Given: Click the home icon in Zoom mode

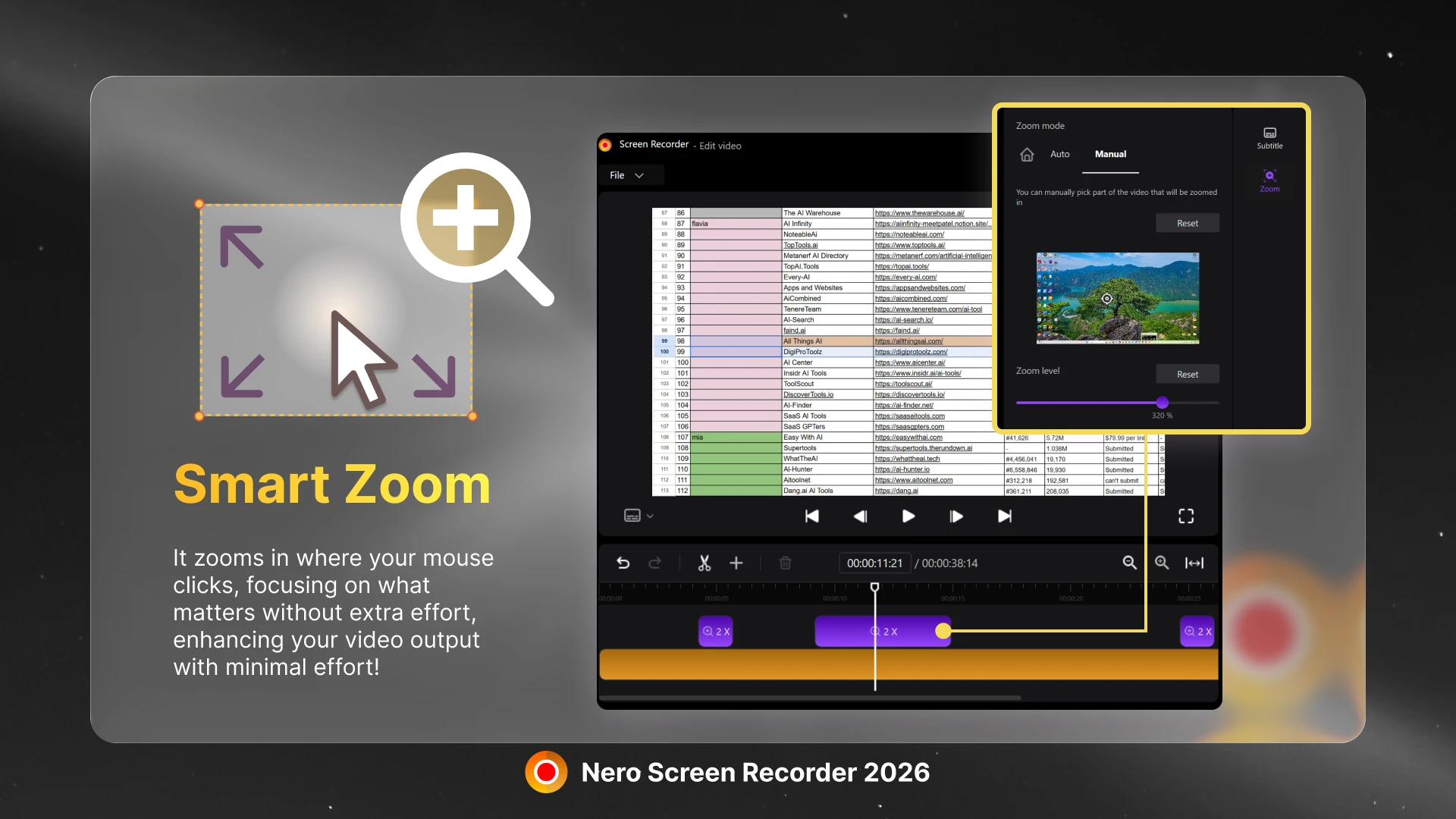Looking at the screenshot, I should pyautogui.click(x=1027, y=155).
